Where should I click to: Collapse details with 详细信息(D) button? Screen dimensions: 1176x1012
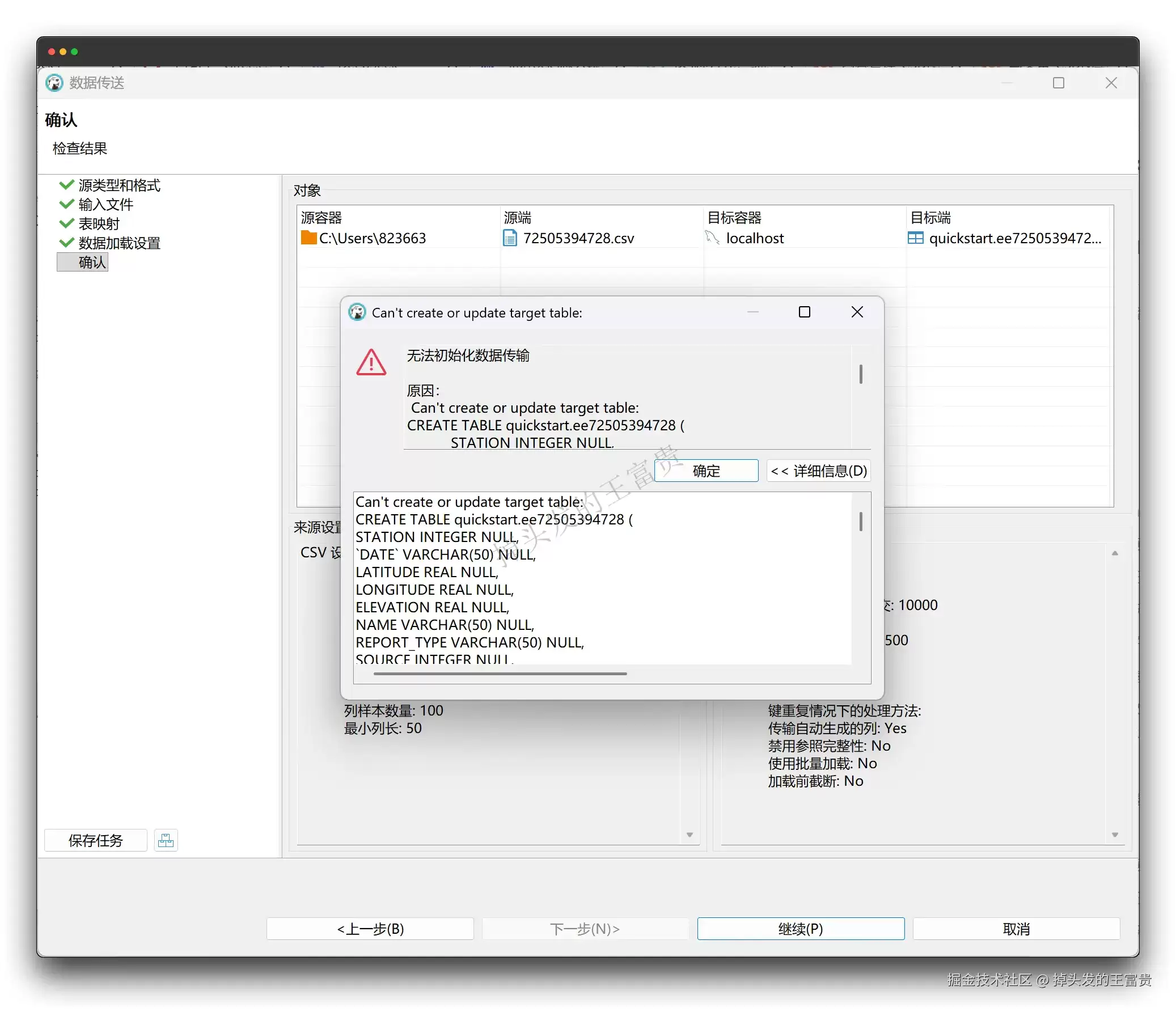(x=818, y=471)
